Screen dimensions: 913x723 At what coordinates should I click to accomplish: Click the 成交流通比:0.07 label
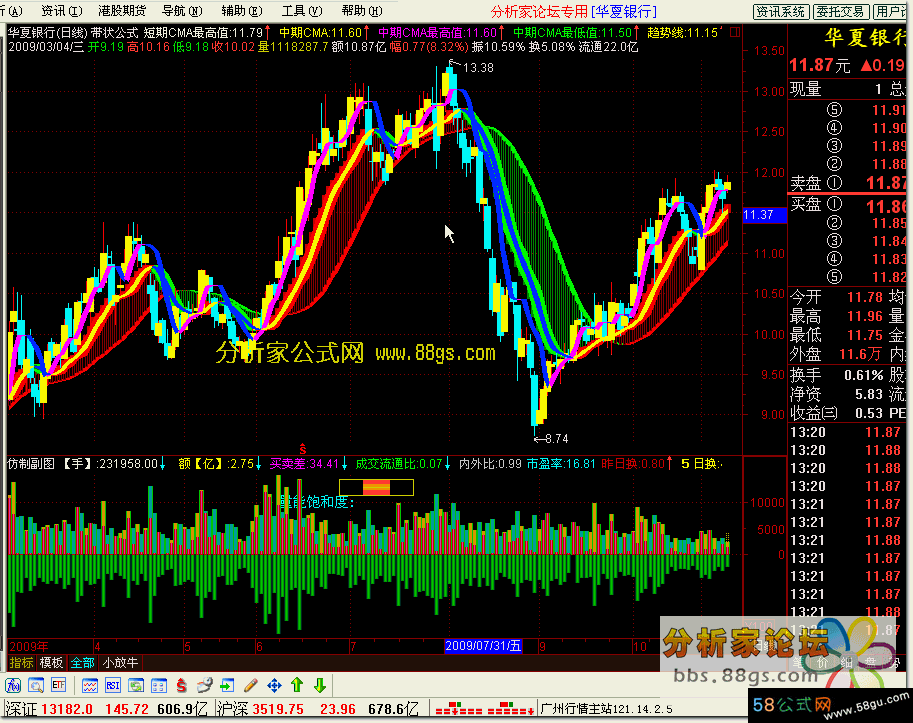pyautogui.click(x=399, y=463)
